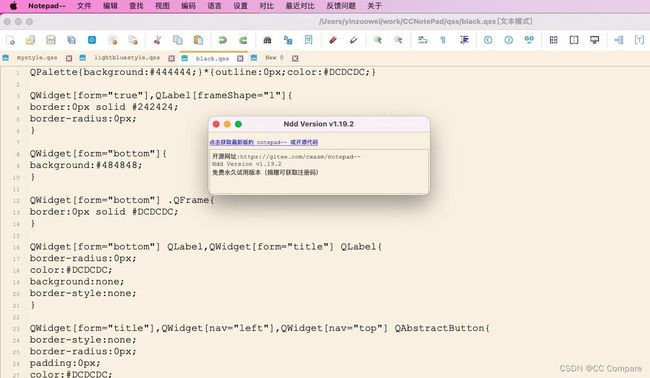Switch to the New 0 tab
This screenshot has height=378, width=650.
point(274,58)
